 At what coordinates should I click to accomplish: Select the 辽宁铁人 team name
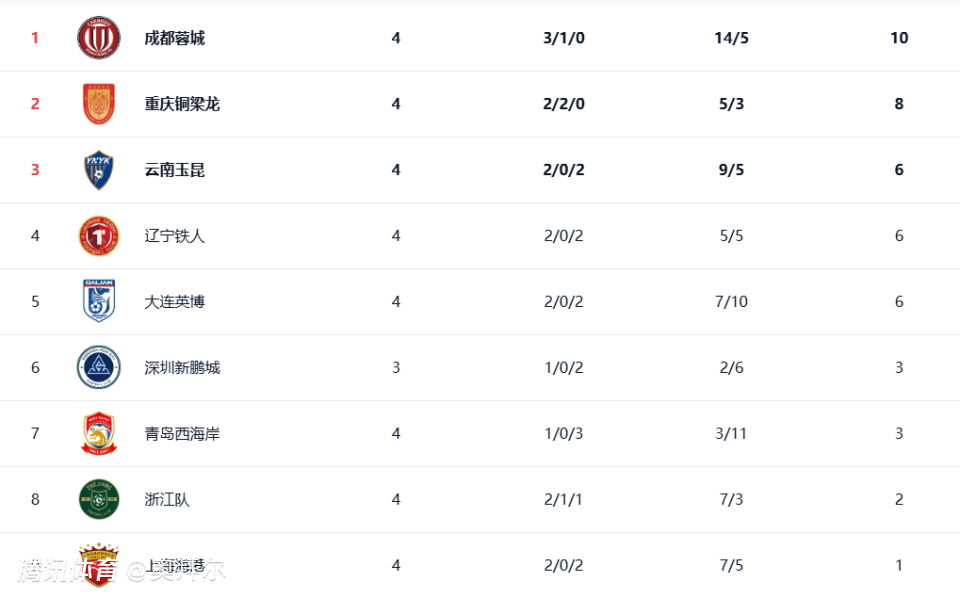tap(175, 236)
